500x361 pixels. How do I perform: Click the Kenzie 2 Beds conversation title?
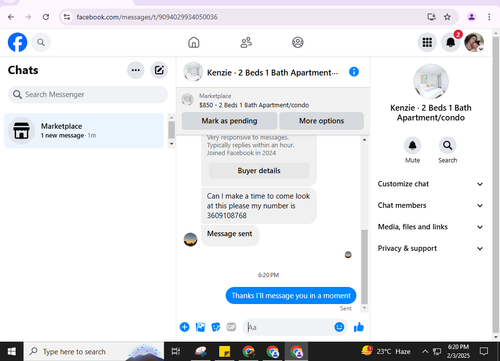pos(272,73)
